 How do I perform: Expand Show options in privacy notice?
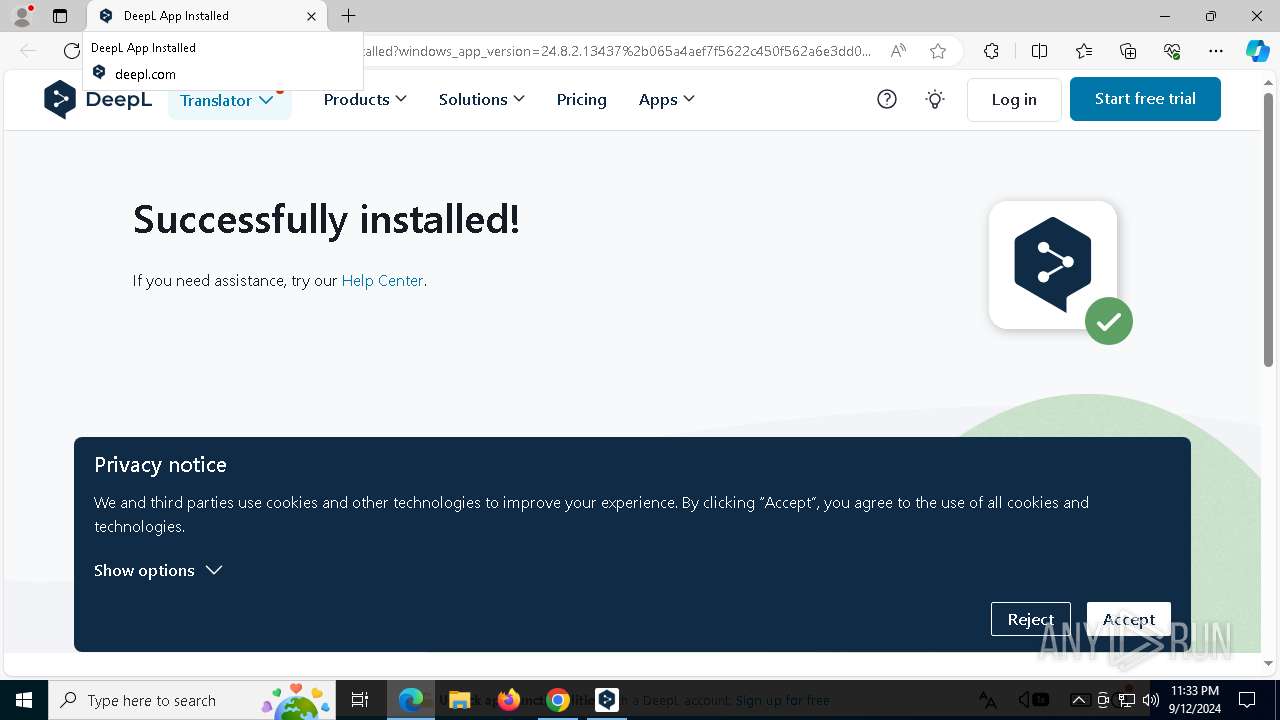pyautogui.click(x=158, y=570)
